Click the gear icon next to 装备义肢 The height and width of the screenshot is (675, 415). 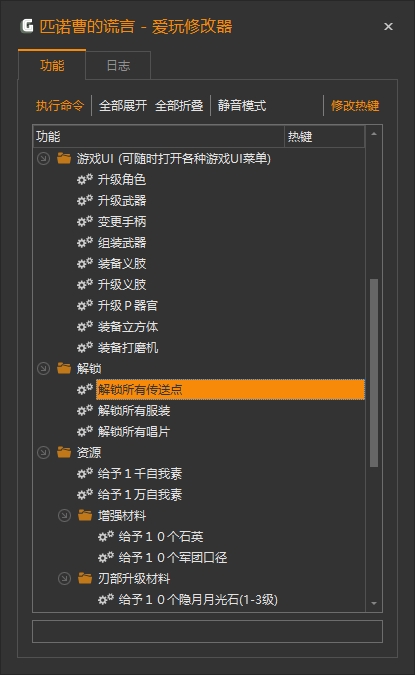tap(85, 263)
